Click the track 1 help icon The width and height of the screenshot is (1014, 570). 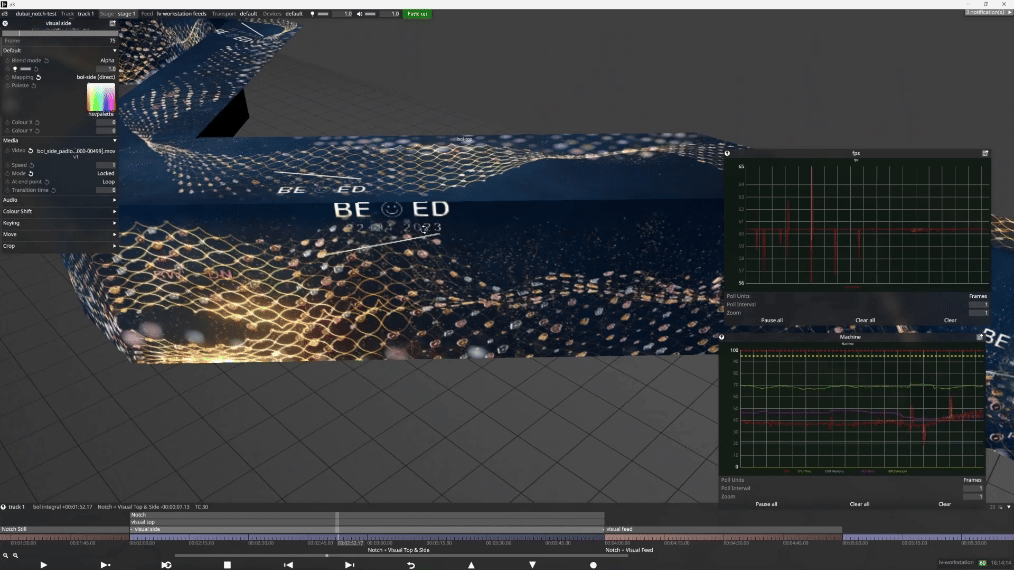tap(3, 507)
